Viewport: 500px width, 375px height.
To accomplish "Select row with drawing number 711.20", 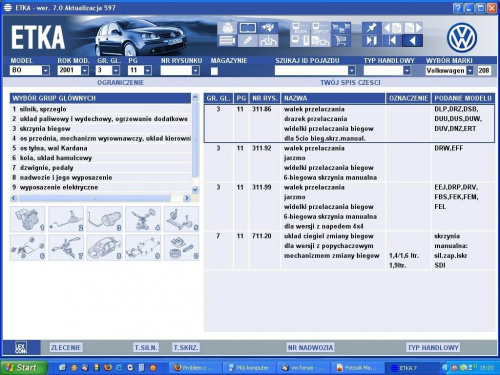I will [349, 250].
